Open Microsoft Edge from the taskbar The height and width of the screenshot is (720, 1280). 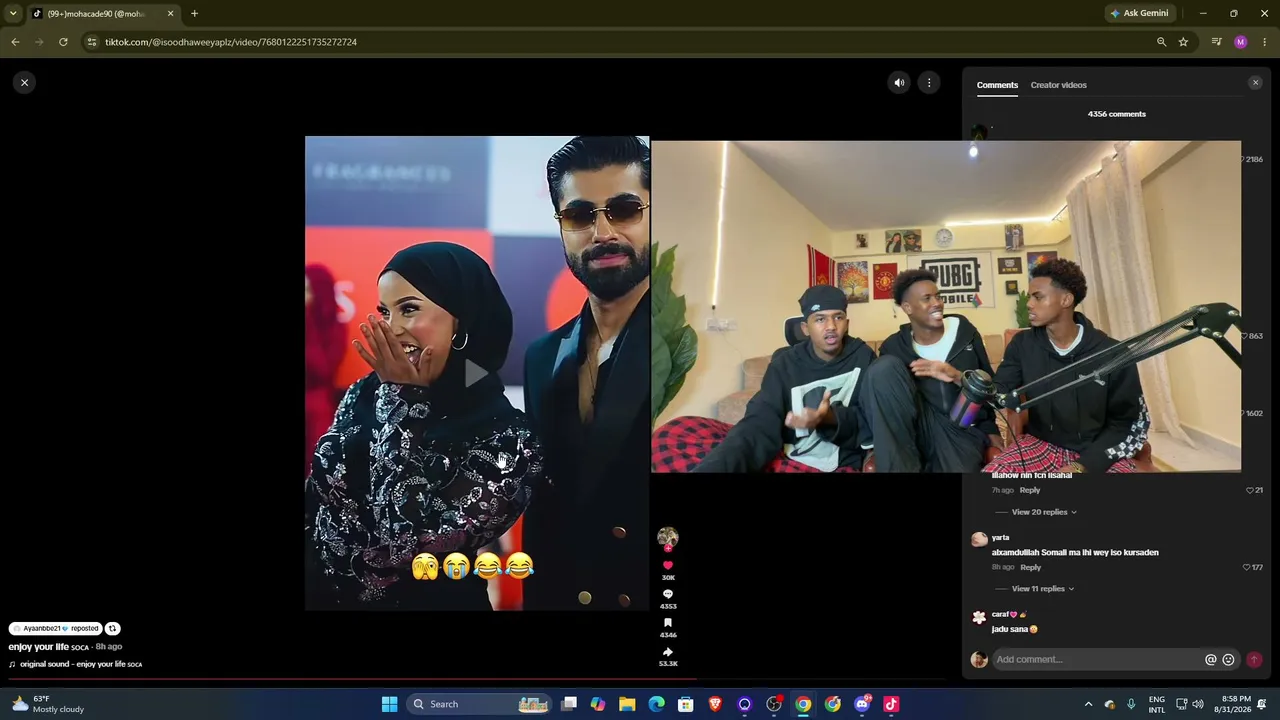[656, 704]
